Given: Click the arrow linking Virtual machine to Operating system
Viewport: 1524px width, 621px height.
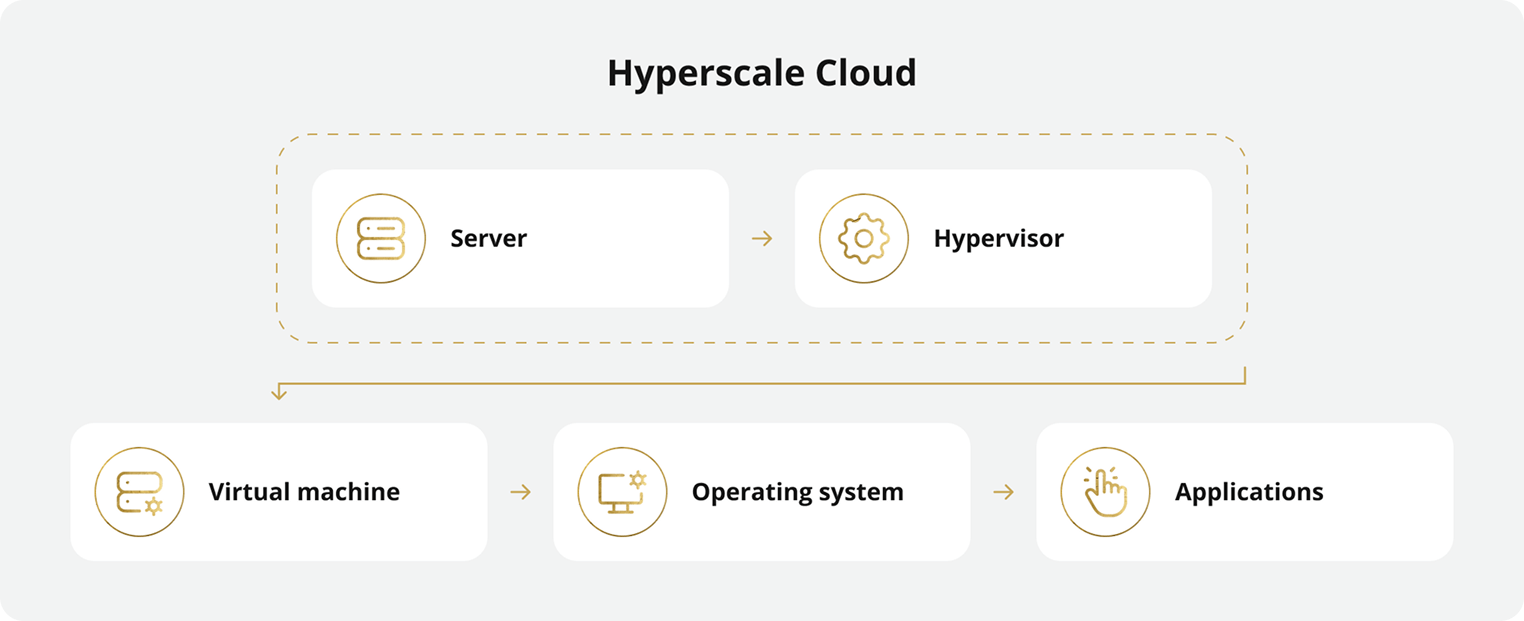Looking at the screenshot, I should (x=521, y=491).
